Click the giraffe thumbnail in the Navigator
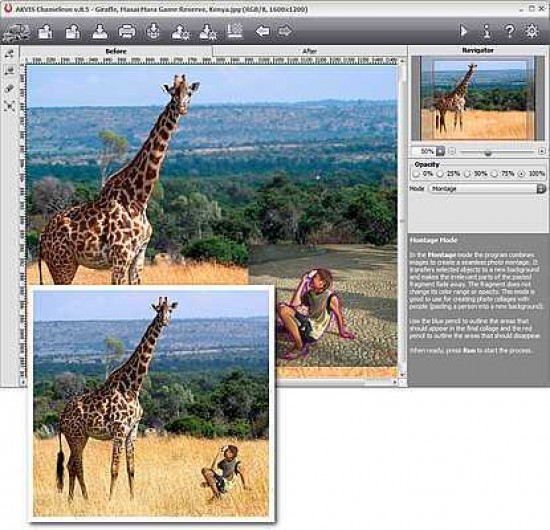The image size is (550, 530). [478, 98]
